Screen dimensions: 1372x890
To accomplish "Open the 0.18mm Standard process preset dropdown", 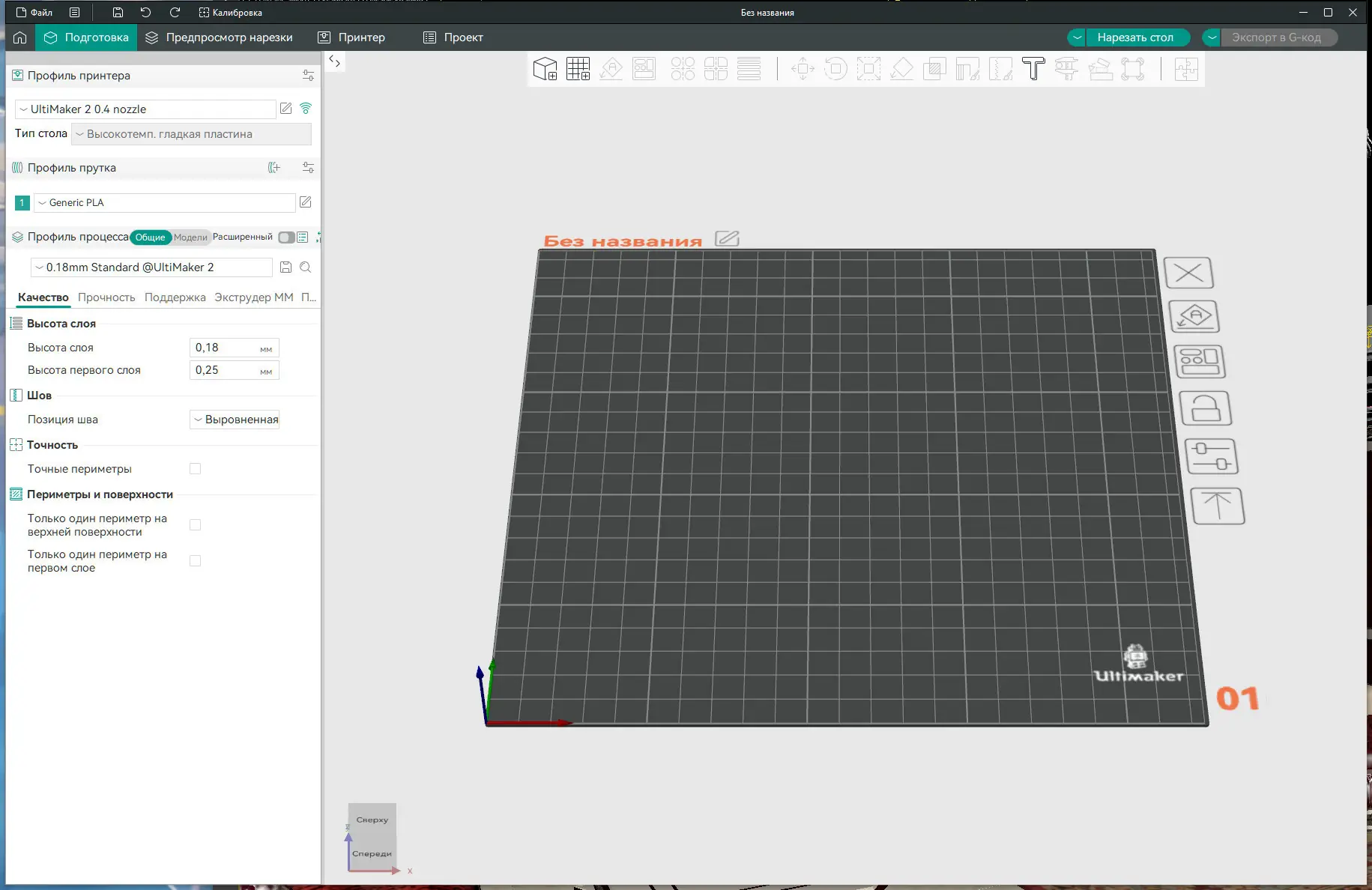I will pos(151,267).
